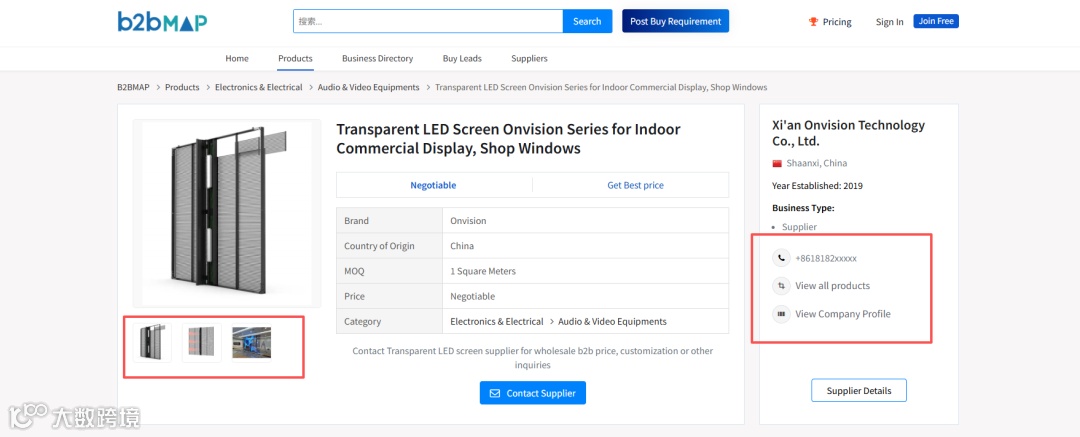Open Post Buy Requirement
Screen dimensions: 1080x437
pos(675,21)
